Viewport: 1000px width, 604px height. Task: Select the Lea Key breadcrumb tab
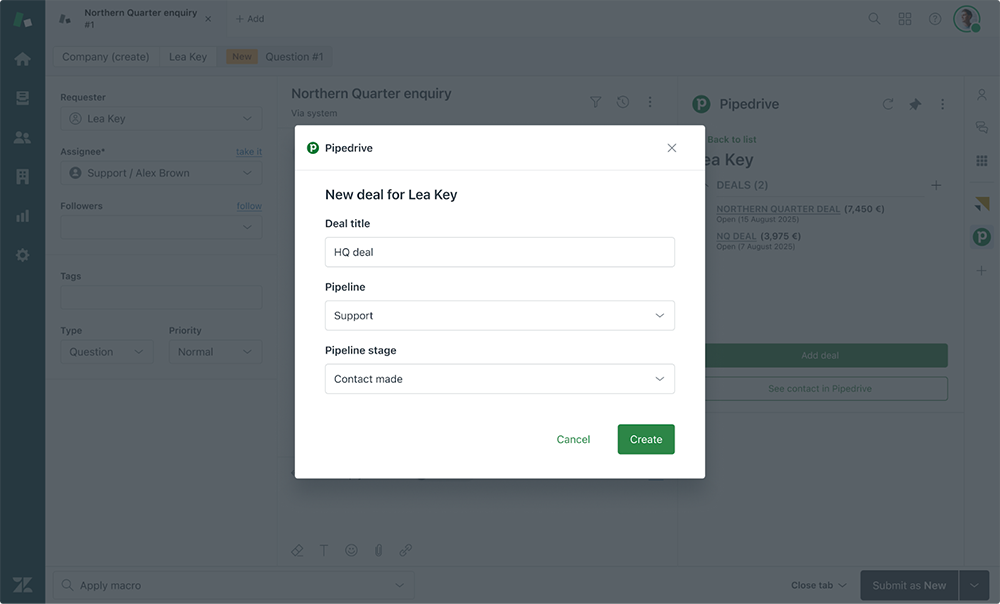pyautogui.click(x=188, y=57)
